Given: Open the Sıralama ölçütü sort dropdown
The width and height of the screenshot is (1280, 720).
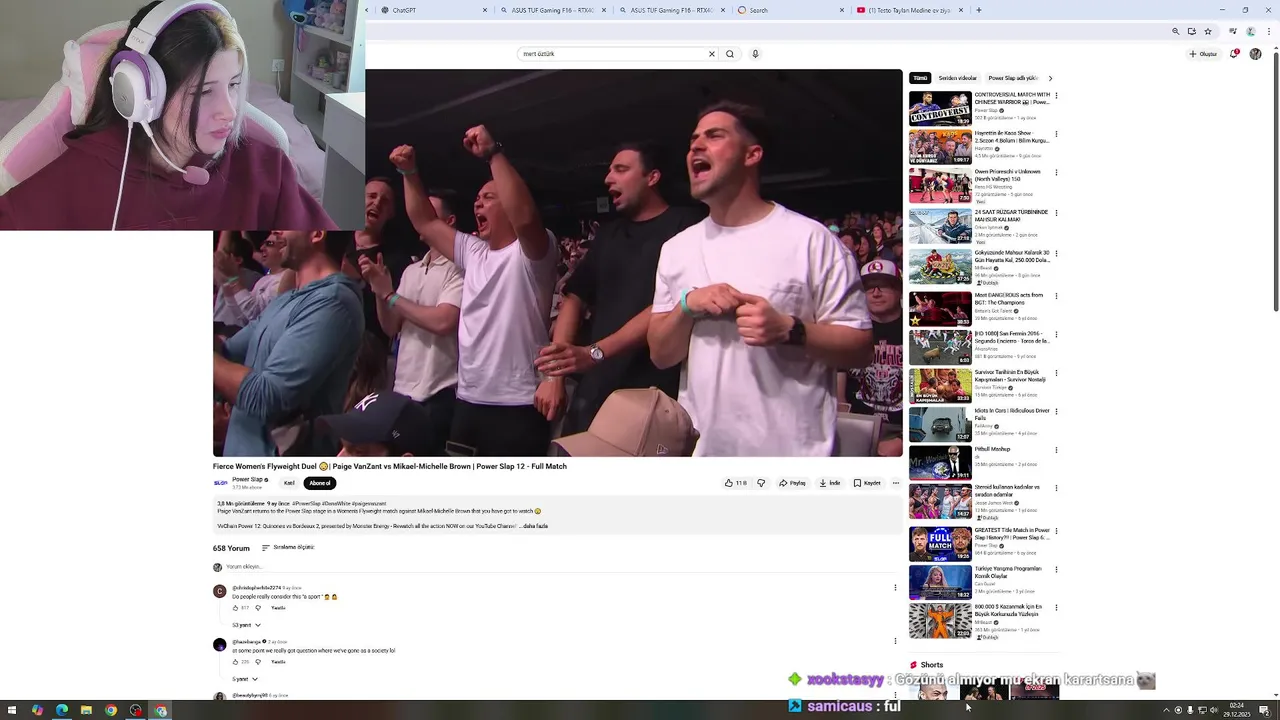Looking at the screenshot, I should pyautogui.click(x=288, y=548).
